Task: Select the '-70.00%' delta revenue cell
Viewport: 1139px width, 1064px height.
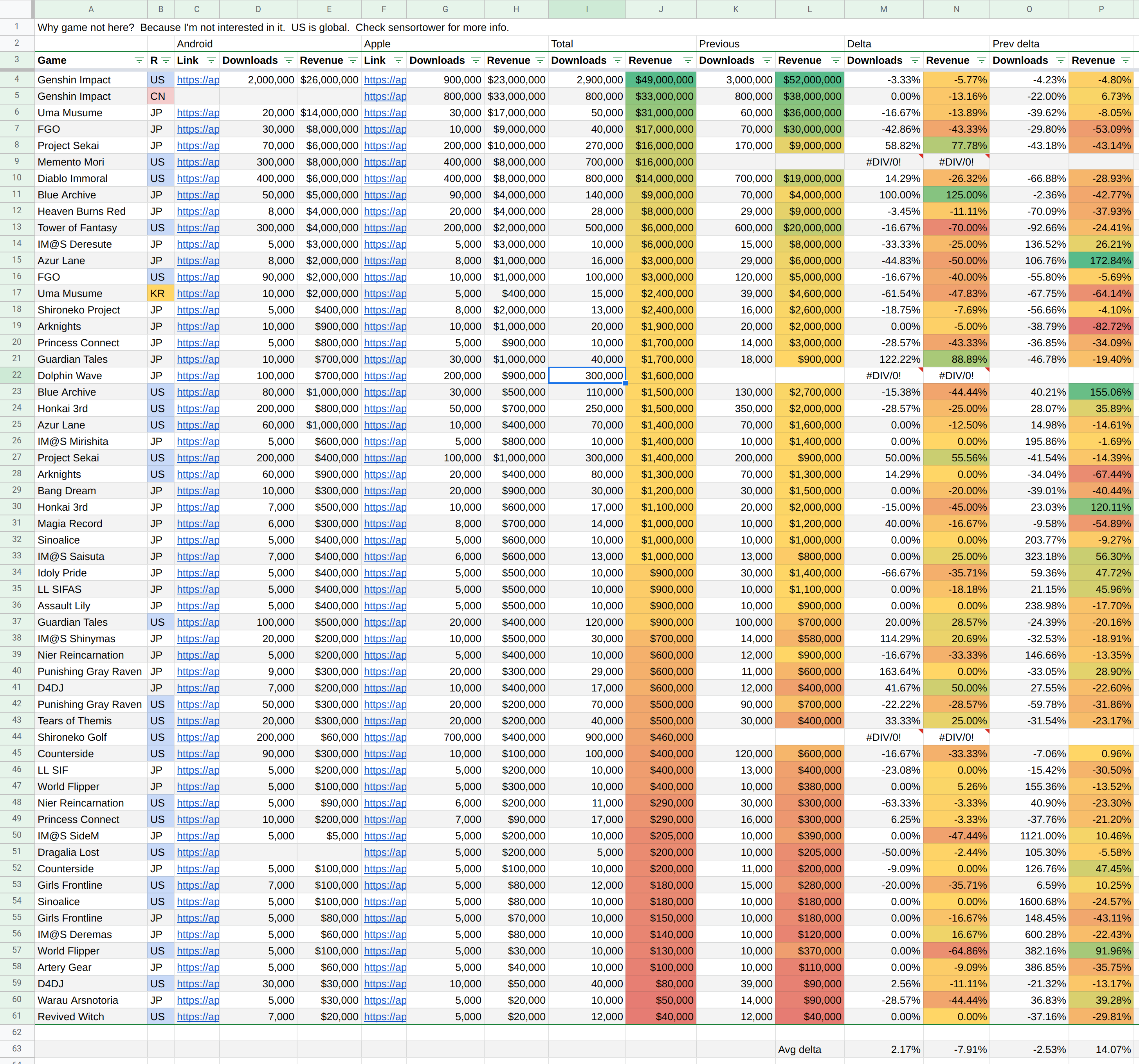Action: (957, 228)
